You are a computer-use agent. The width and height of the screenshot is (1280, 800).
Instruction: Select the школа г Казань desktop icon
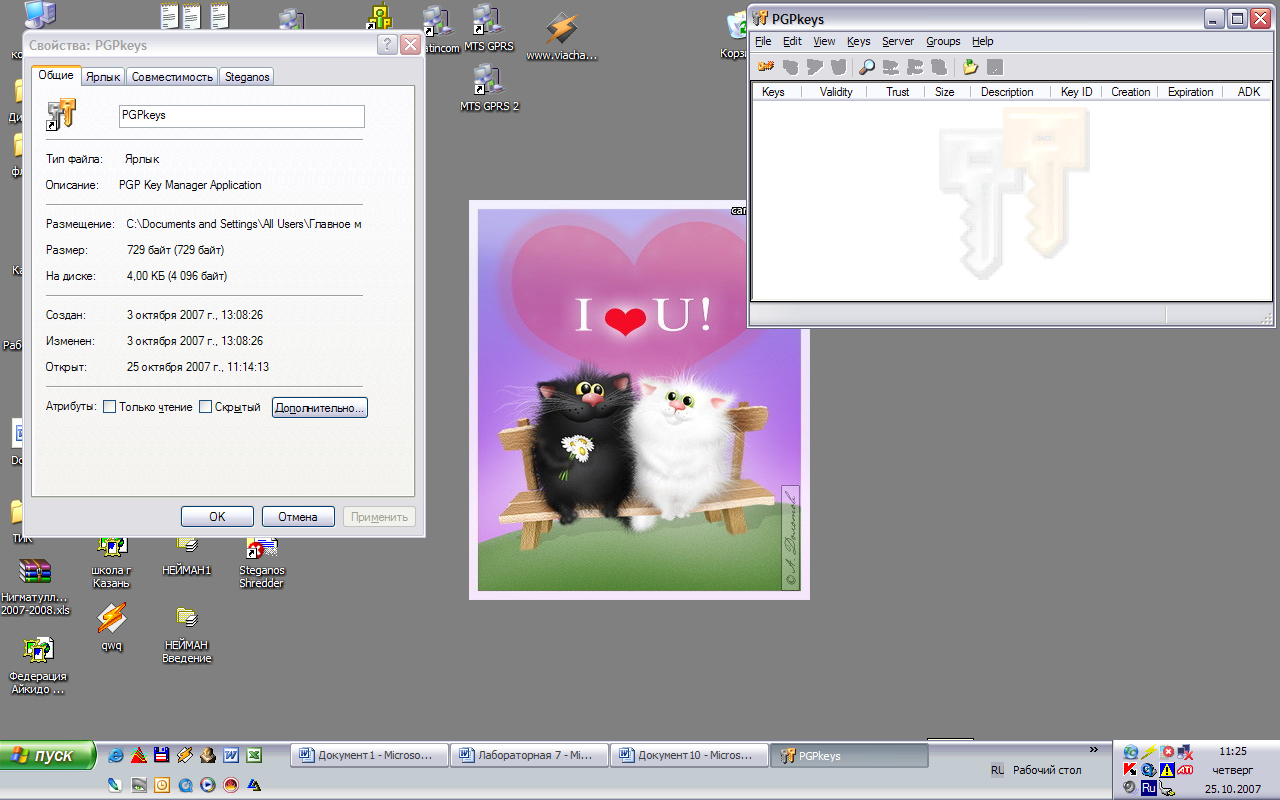tap(111, 563)
